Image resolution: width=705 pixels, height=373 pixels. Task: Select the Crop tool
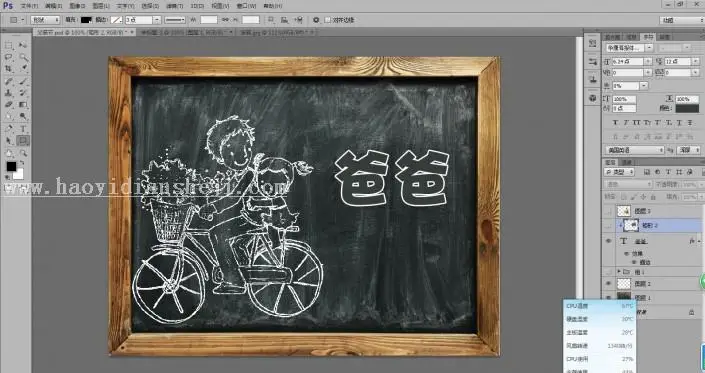pyautogui.click(x=9, y=69)
